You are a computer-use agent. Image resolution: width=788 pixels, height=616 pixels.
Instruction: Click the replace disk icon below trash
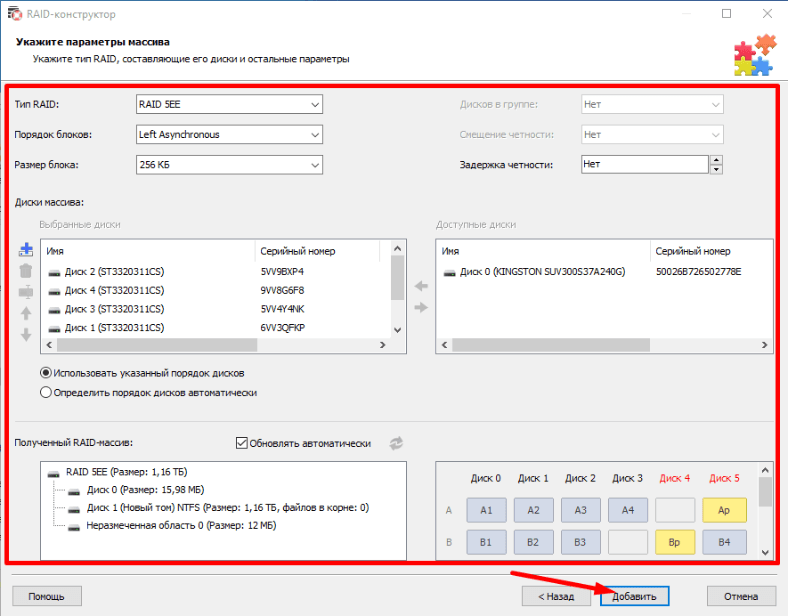26,292
